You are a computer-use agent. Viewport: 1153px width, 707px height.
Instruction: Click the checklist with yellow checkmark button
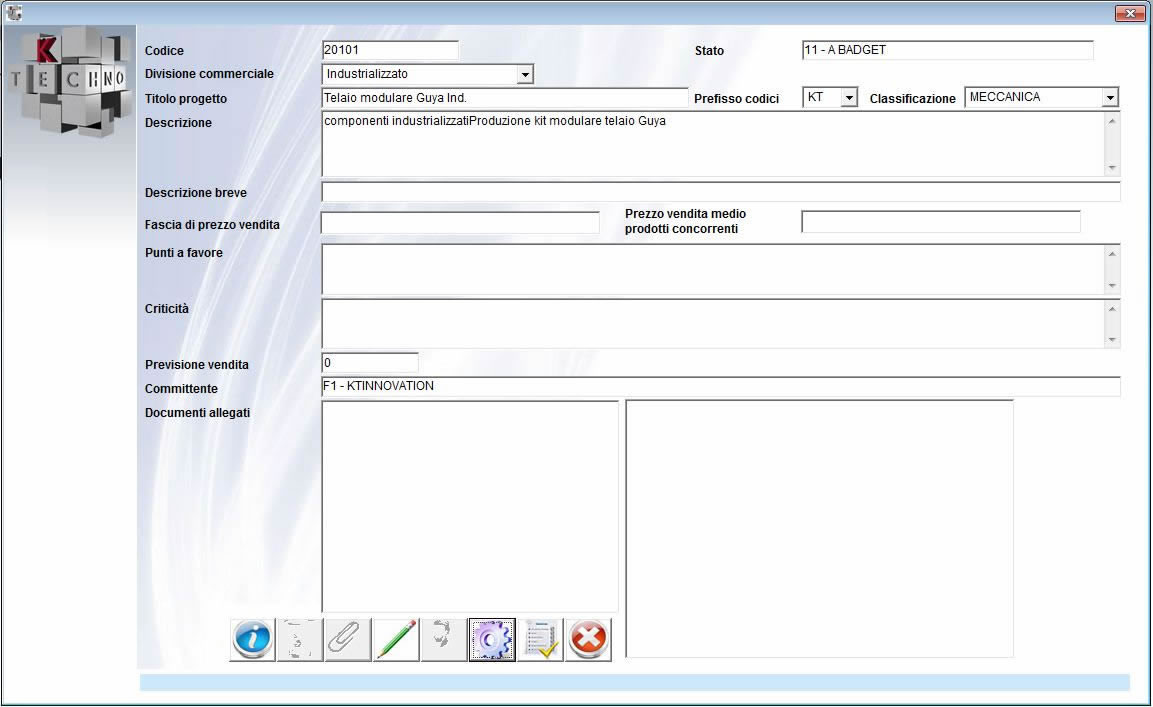coord(540,639)
